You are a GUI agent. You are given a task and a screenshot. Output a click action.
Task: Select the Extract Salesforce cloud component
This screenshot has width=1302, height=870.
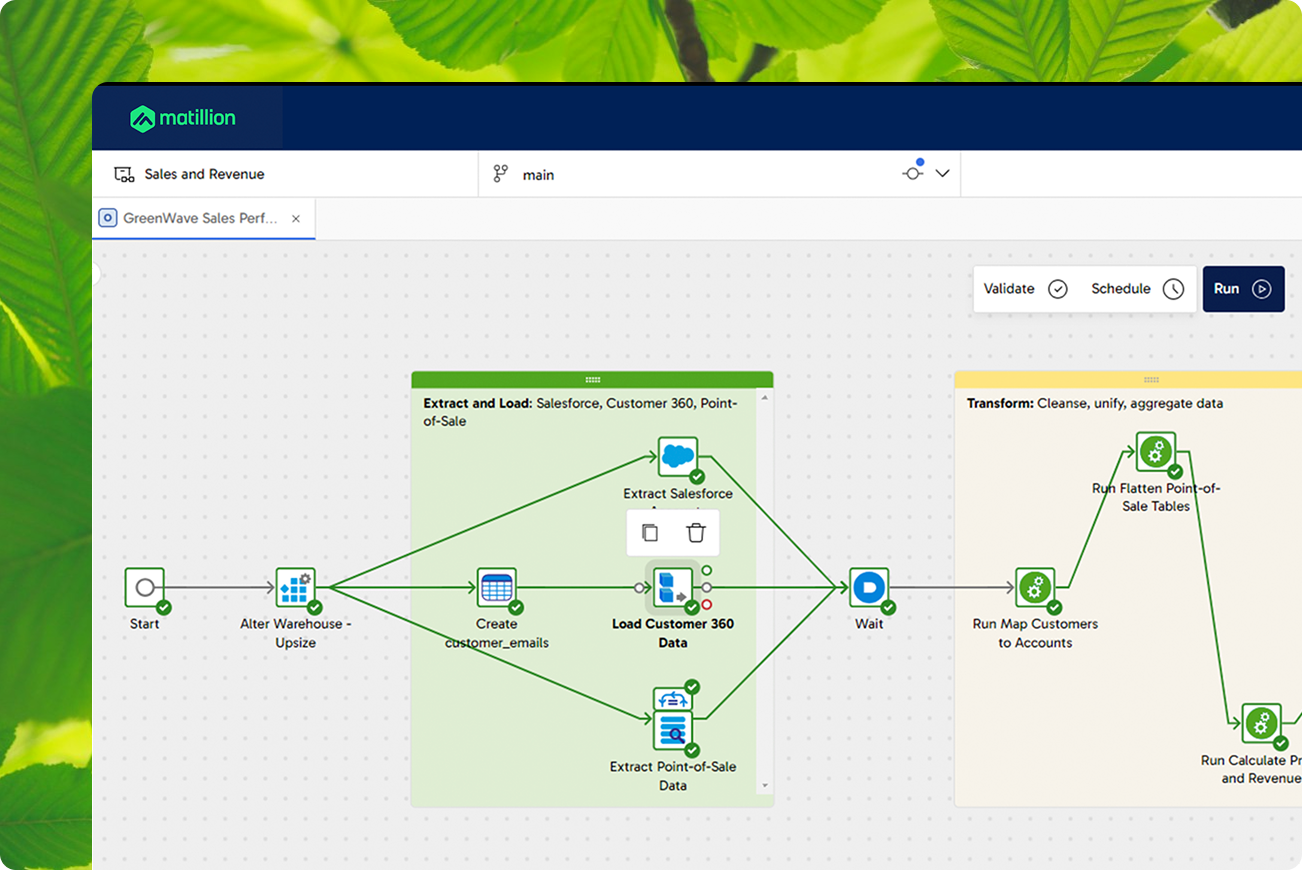(x=678, y=456)
